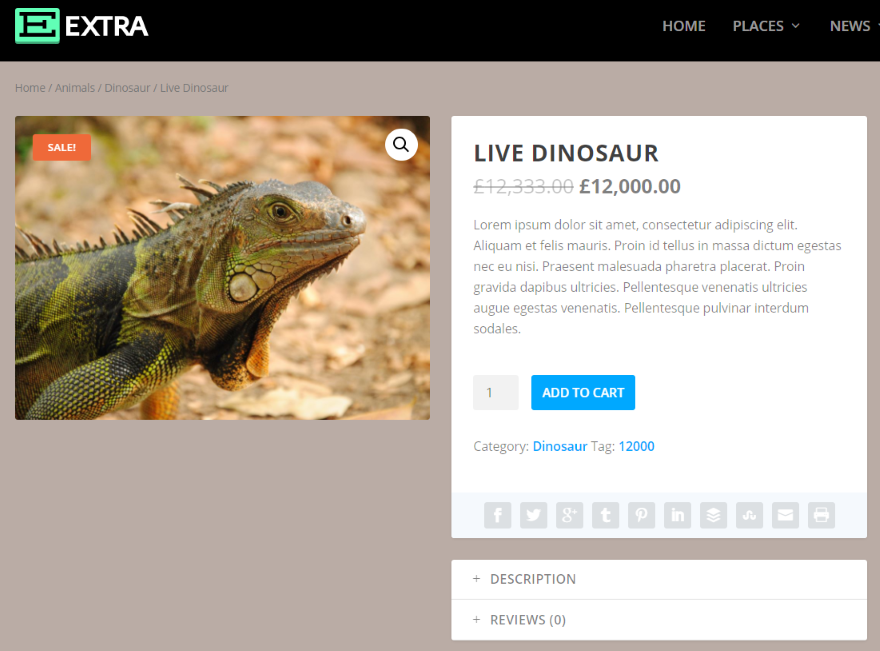Share on StumbleUpon icon
Viewport: 880px width, 651px height.
(749, 515)
